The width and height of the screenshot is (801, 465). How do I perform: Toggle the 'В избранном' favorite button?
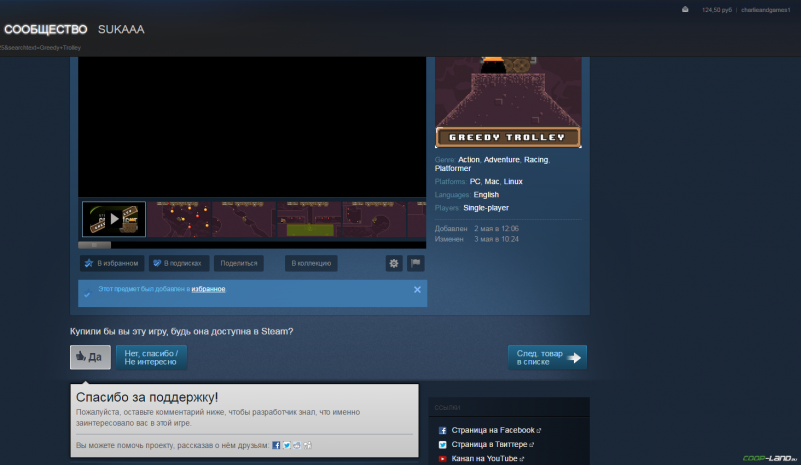tap(112, 263)
